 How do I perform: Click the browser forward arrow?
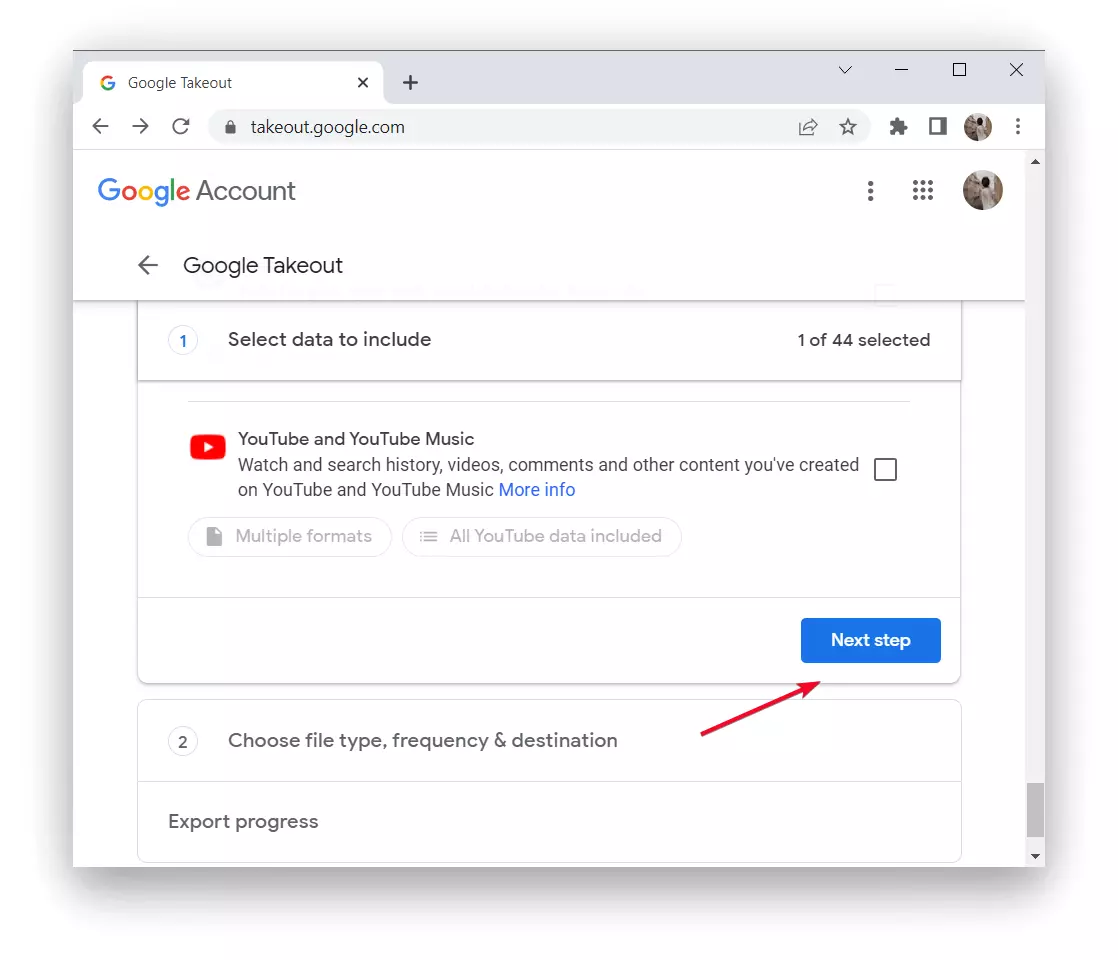click(x=140, y=126)
